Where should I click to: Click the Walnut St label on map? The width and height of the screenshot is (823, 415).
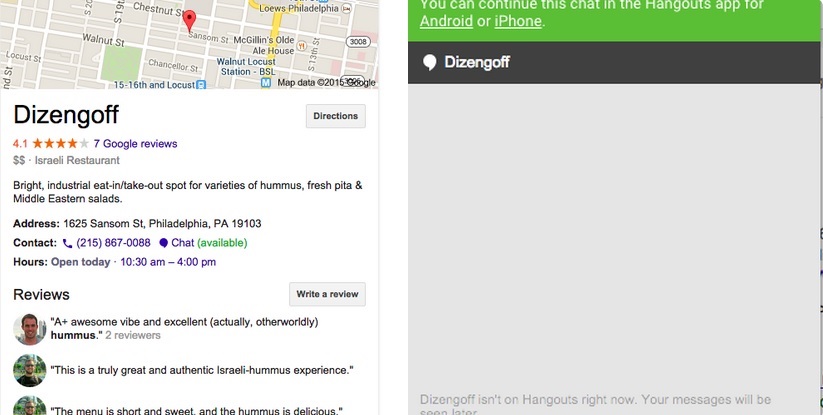pos(103,40)
